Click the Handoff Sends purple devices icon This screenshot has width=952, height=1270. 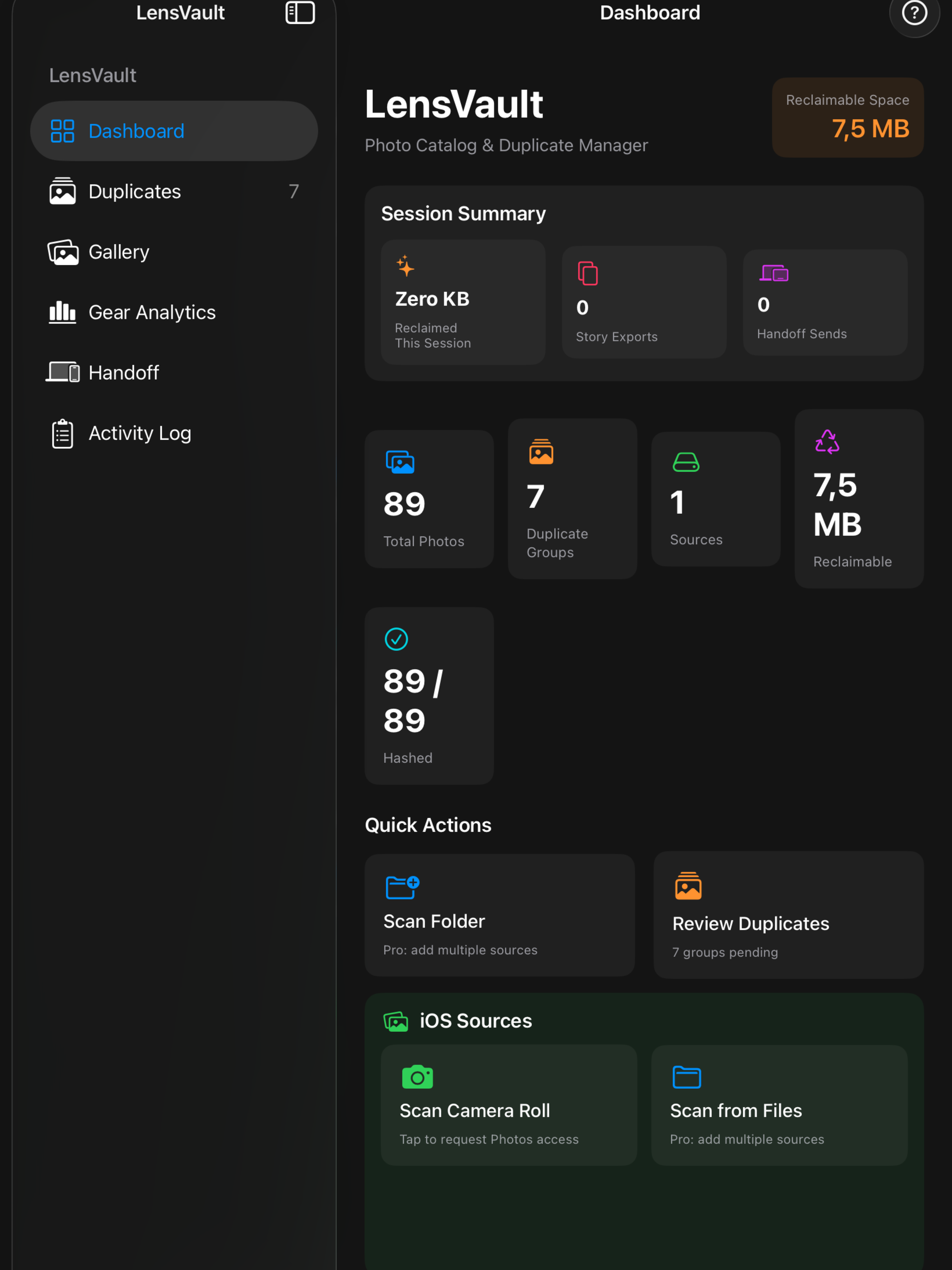coord(773,273)
